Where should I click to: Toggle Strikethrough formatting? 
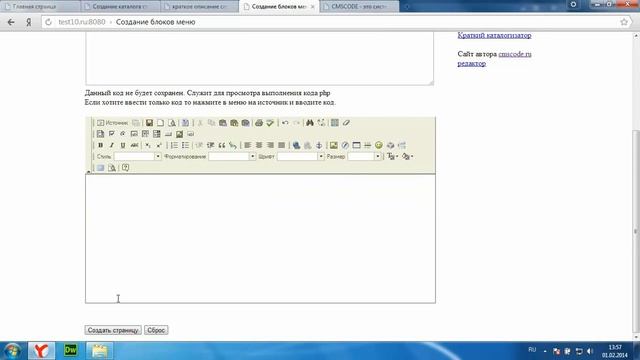tap(134, 145)
